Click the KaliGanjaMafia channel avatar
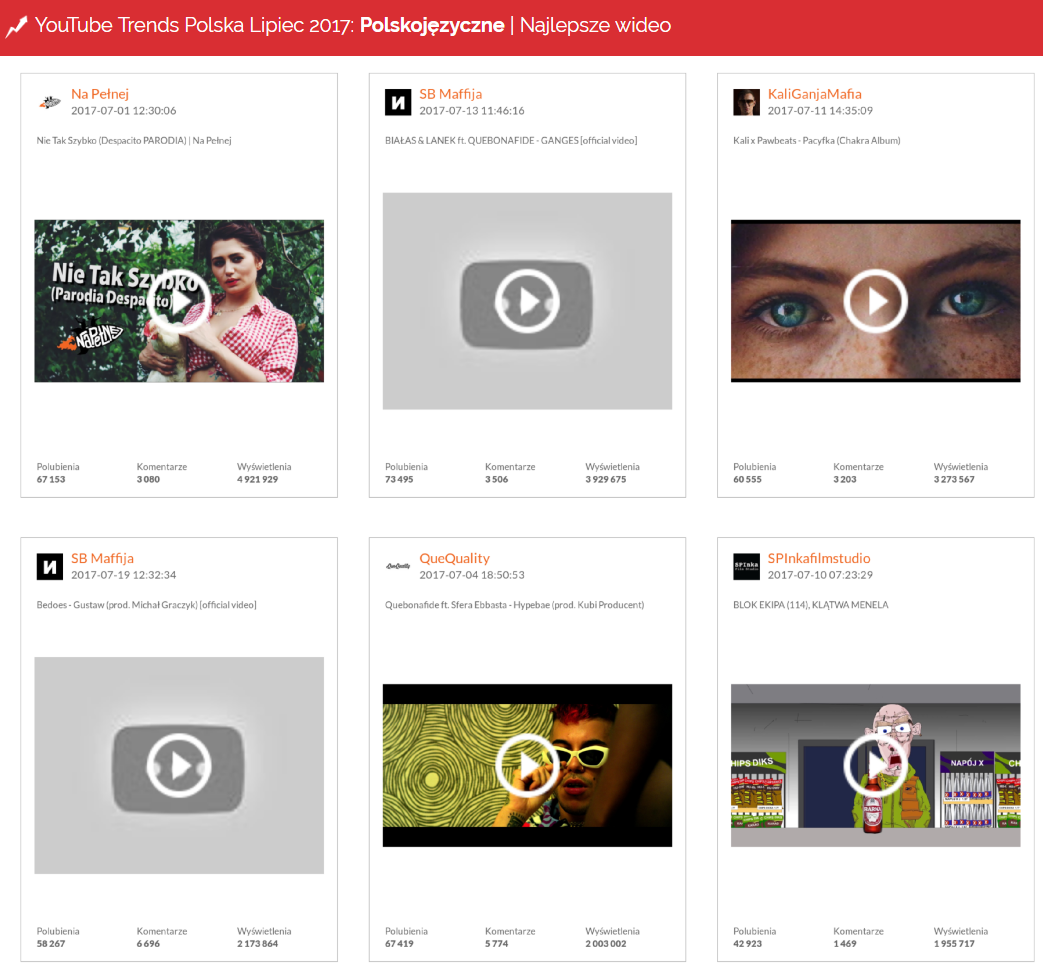This screenshot has height=964, width=1043. pos(746,102)
